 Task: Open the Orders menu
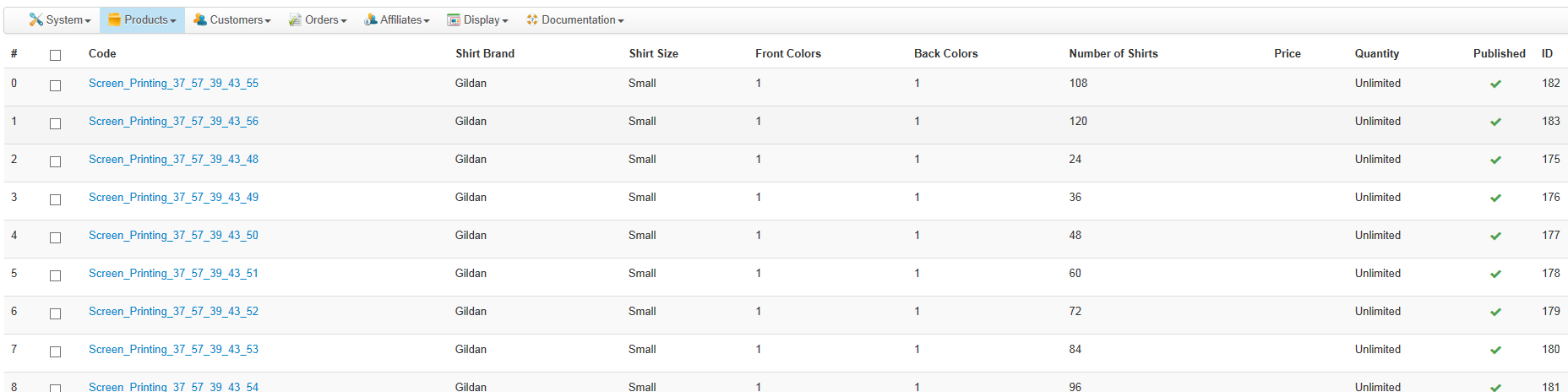(x=325, y=19)
